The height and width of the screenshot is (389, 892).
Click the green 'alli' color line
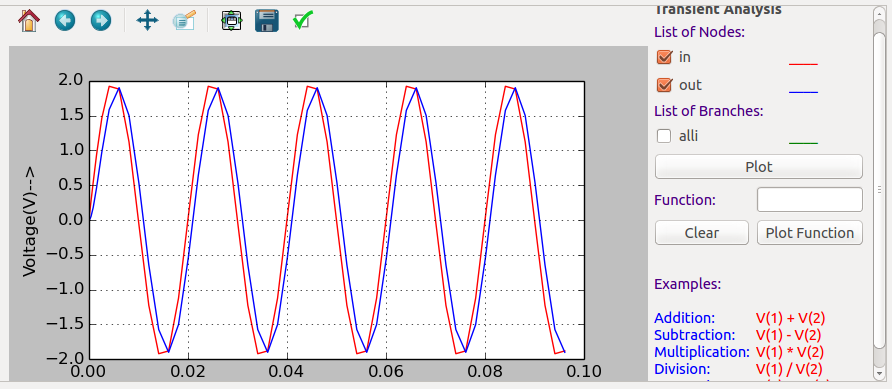click(803, 143)
